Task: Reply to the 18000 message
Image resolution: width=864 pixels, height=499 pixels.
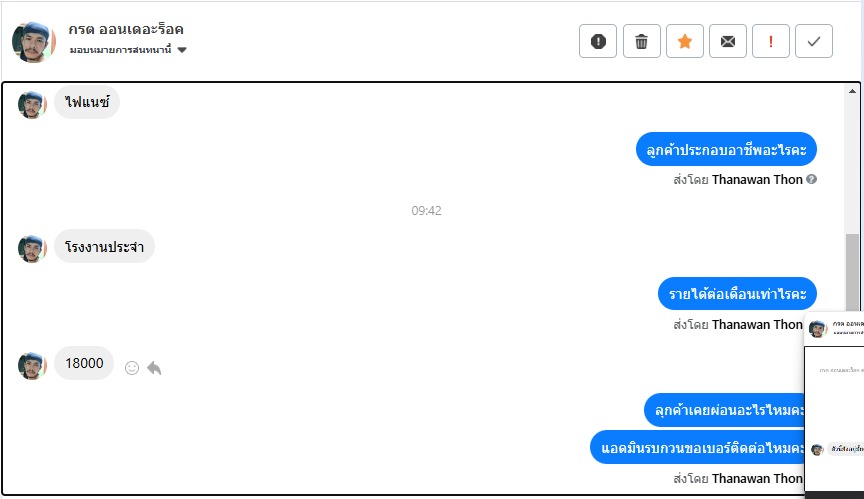Action: click(154, 368)
